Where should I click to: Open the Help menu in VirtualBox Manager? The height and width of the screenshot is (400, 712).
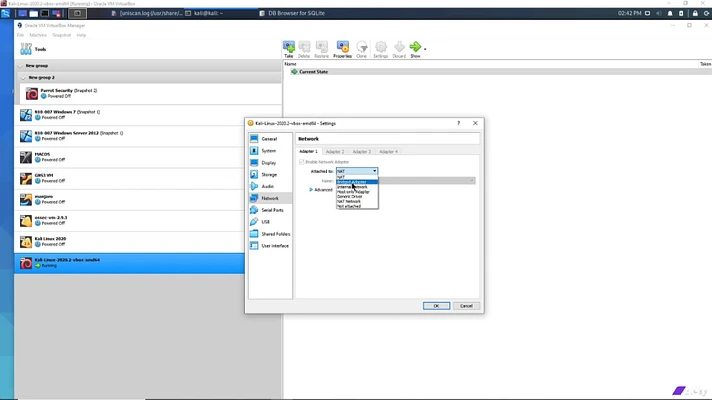click(x=81, y=35)
